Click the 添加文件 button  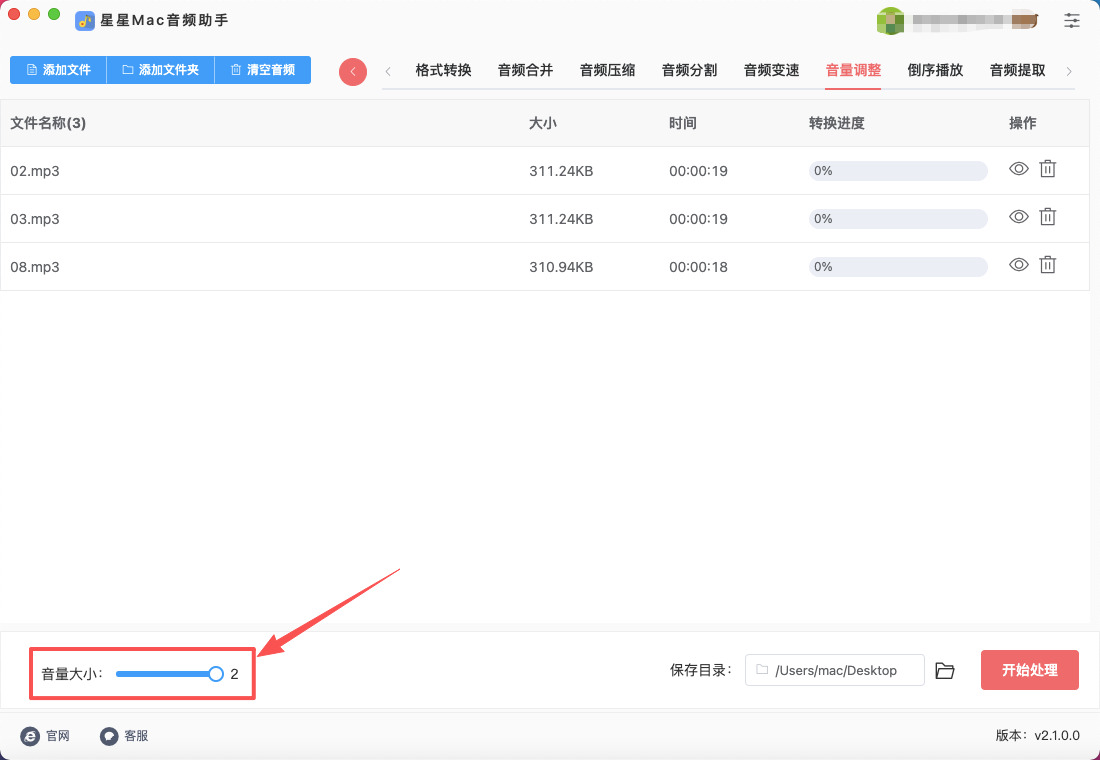(58, 70)
